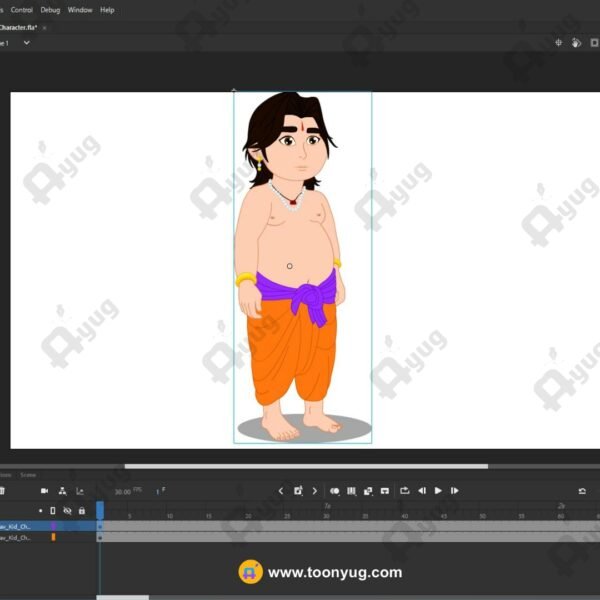Switch to the Scene panel tab
600x600 pixels.
pos(28,475)
